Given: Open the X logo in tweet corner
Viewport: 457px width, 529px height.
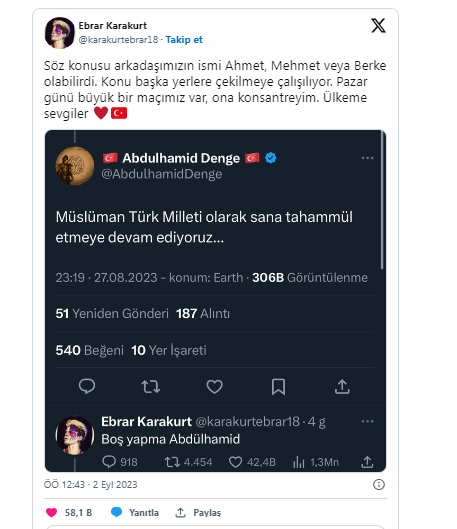Looking at the screenshot, I should (378, 26).
